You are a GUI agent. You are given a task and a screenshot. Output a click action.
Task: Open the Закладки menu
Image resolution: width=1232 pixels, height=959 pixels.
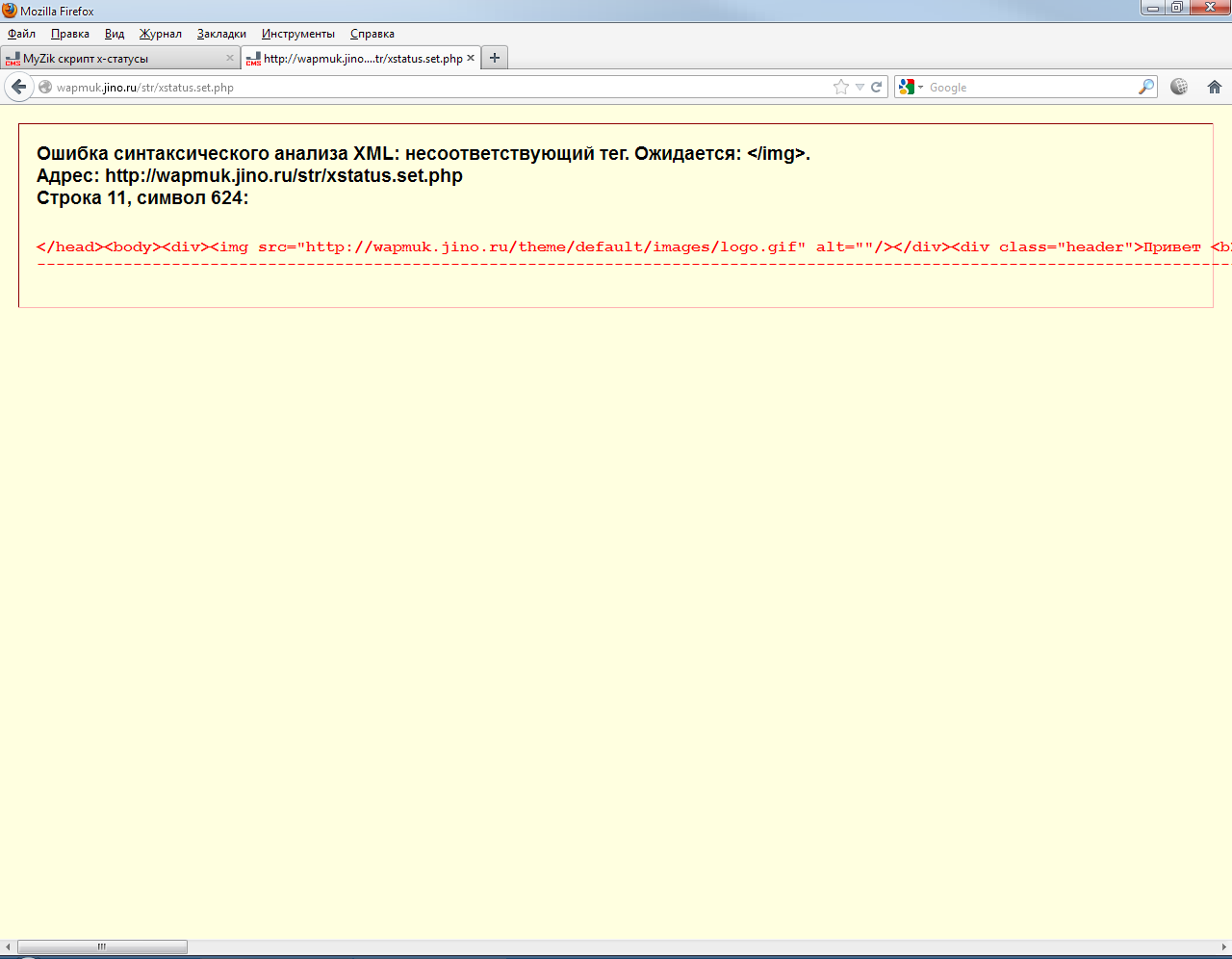click(x=221, y=34)
